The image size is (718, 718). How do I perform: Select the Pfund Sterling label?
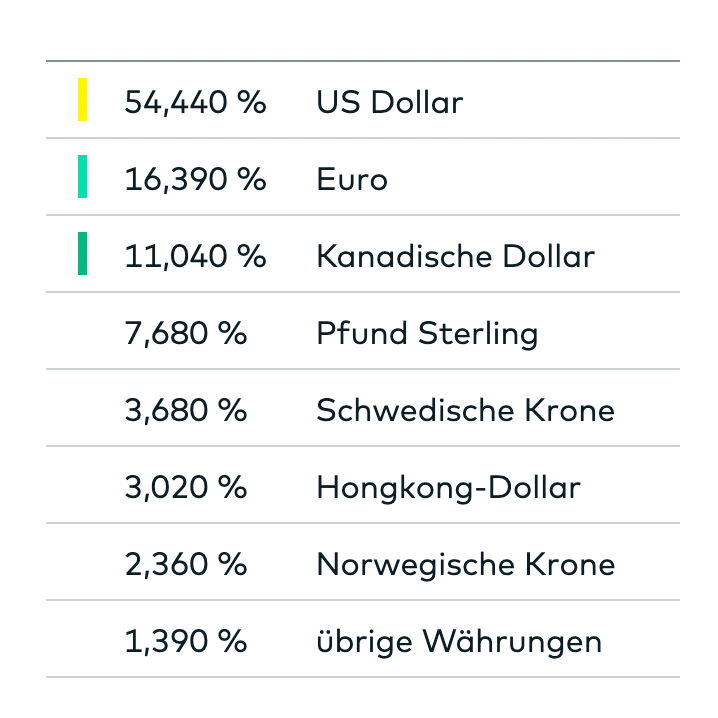[x=427, y=334]
